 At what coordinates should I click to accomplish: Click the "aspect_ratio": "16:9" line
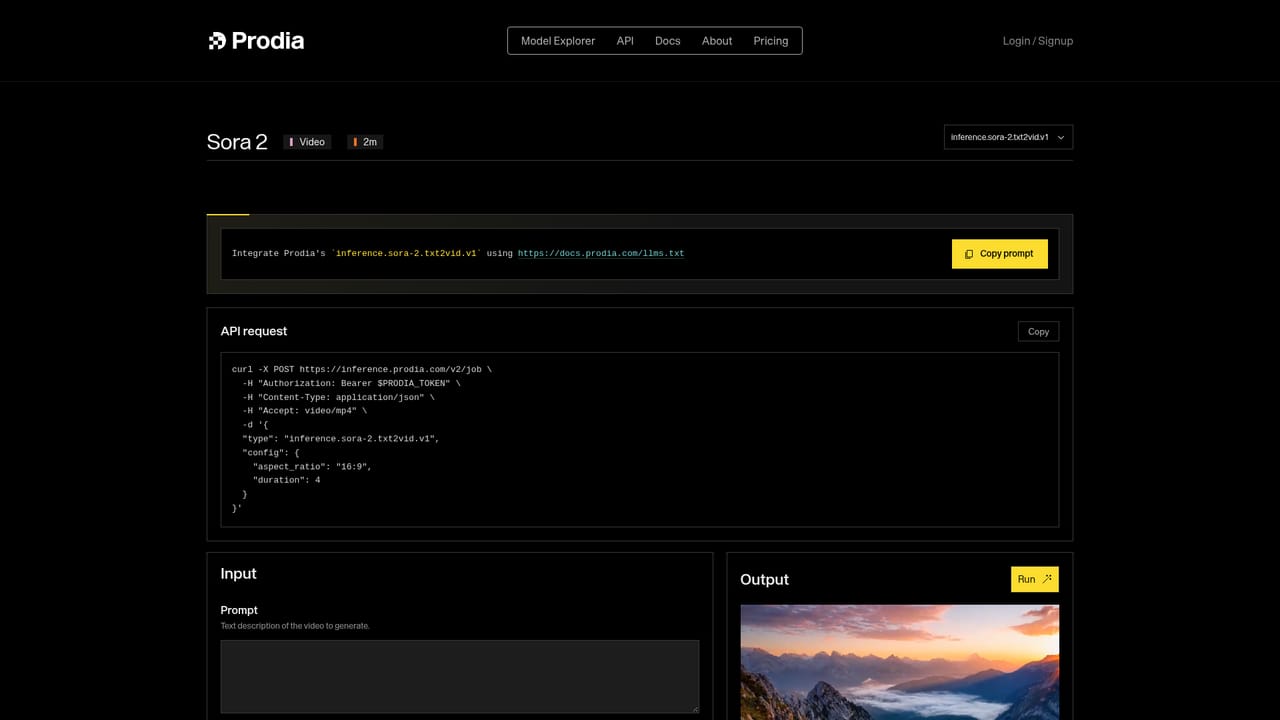[x=312, y=466]
